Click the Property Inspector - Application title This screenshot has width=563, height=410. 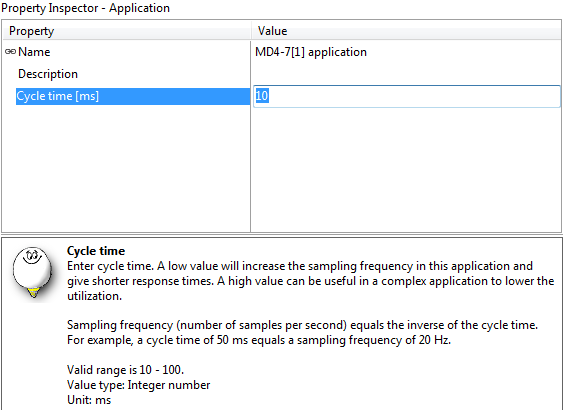85,8
